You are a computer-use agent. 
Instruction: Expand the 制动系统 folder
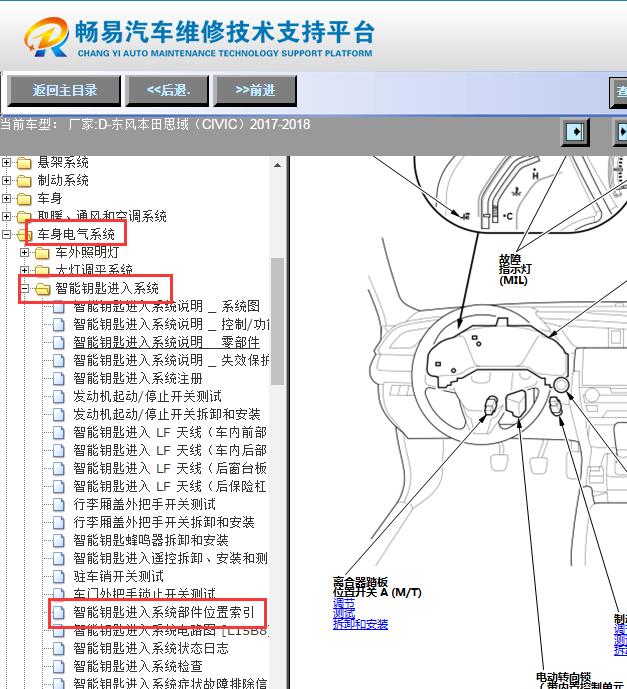point(6,181)
